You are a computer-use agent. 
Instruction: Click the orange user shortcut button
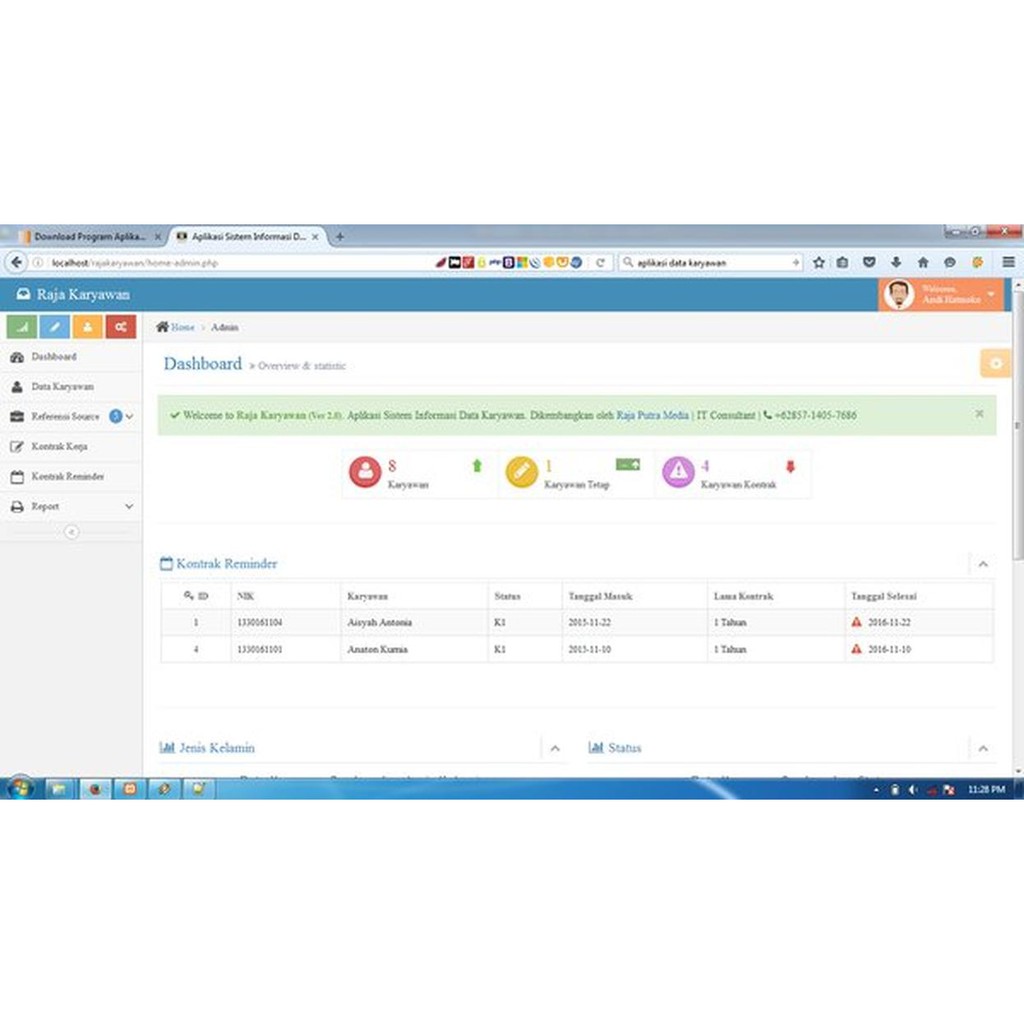(87, 327)
